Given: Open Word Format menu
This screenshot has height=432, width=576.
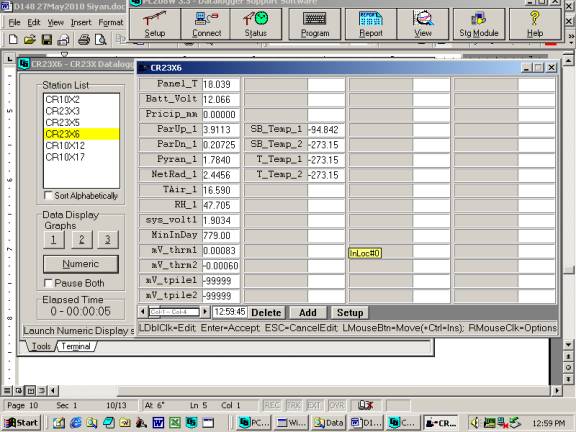Looking at the screenshot, I should (111, 23).
